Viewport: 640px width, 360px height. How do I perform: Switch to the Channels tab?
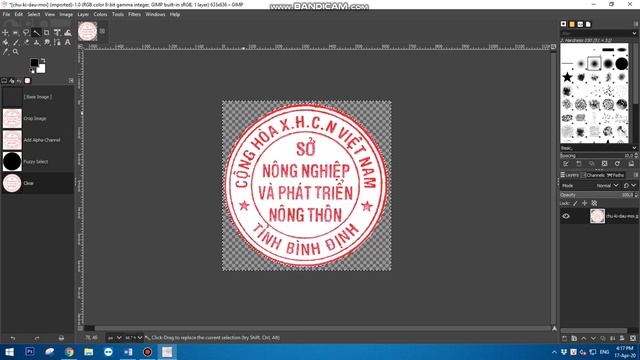593,175
